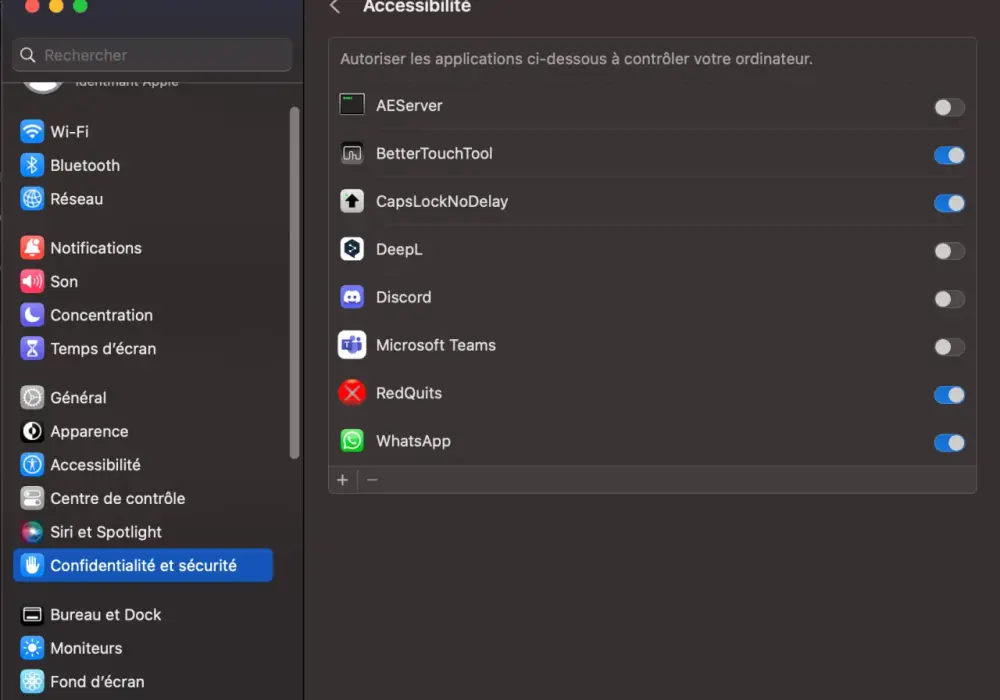Image resolution: width=1000 pixels, height=700 pixels.
Task: Click the Accessibilité sidebar icon
Action: [32, 465]
